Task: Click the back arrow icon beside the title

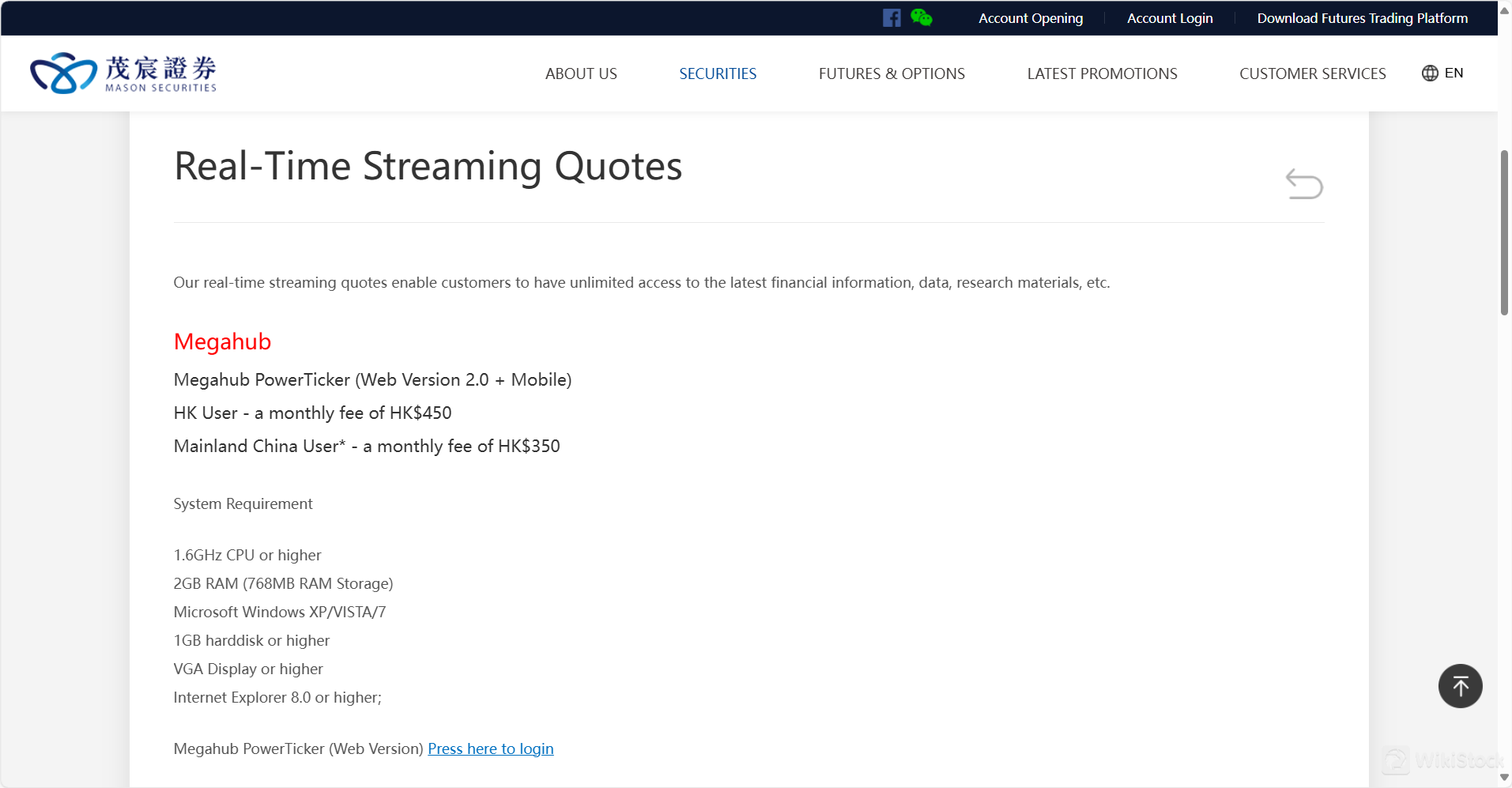Action: tap(1303, 184)
